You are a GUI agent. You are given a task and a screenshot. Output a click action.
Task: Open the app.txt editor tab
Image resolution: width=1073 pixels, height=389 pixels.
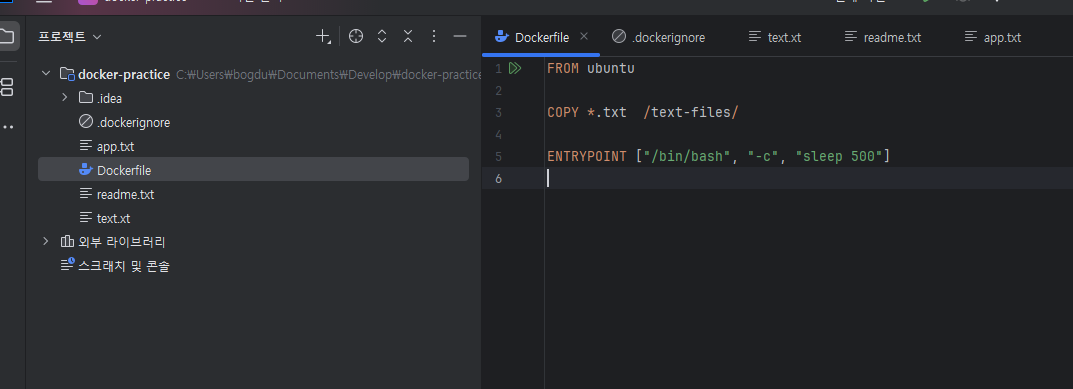(x=993, y=37)
